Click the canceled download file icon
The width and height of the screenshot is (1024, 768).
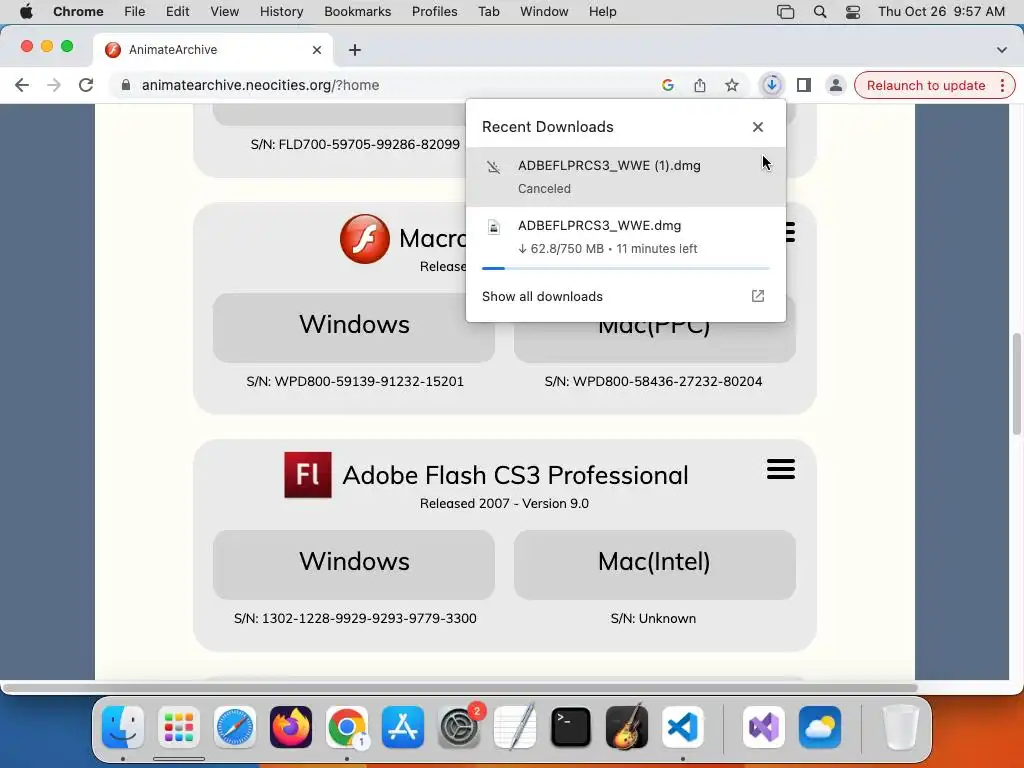click(494, 167)
